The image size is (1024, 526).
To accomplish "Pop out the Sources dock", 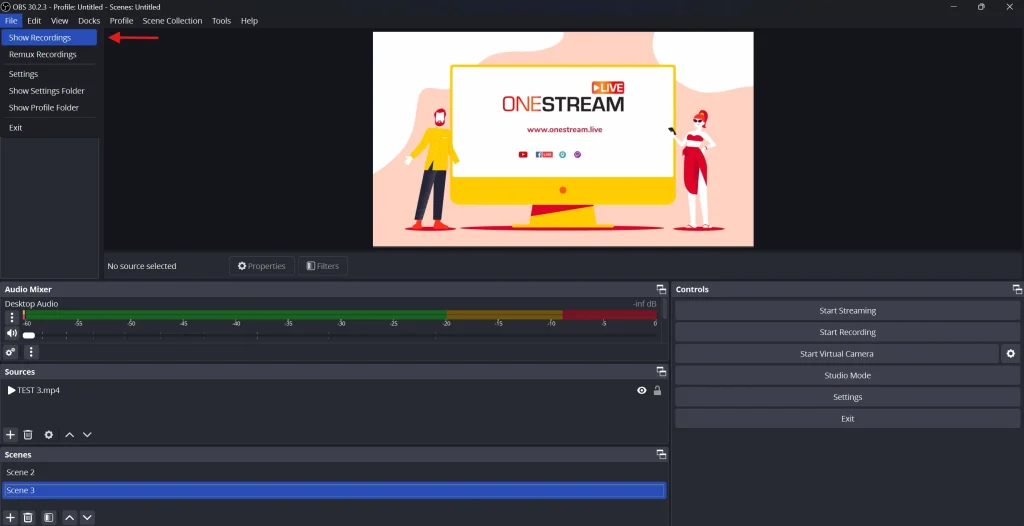I will (x=661, y=372).
